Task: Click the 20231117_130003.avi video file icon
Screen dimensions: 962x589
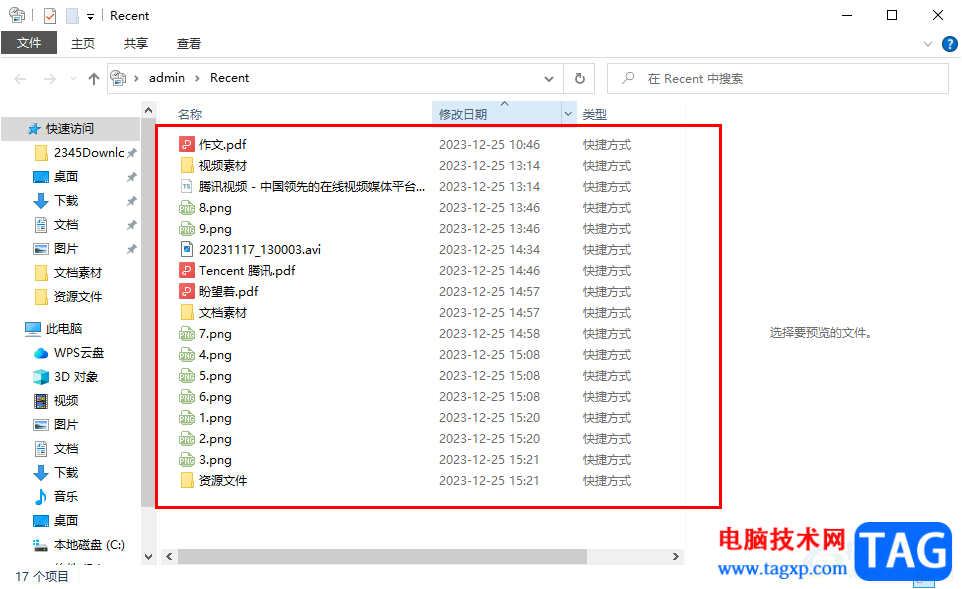Action: point(187,249)
